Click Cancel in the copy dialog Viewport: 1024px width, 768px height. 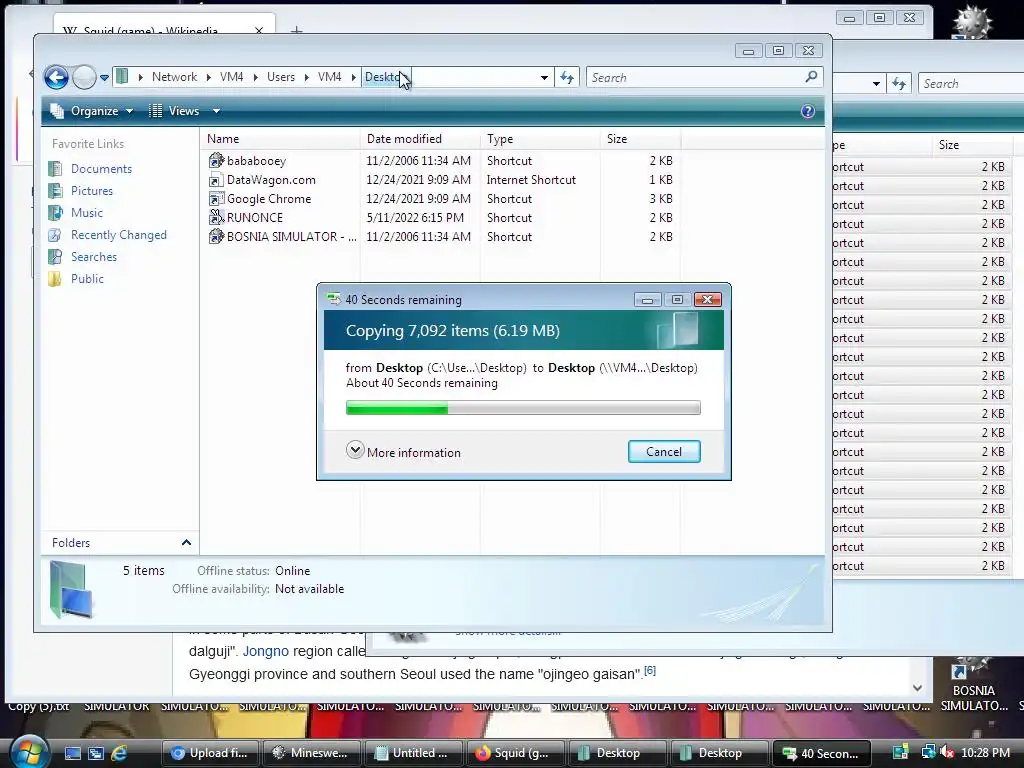point(664,452)
